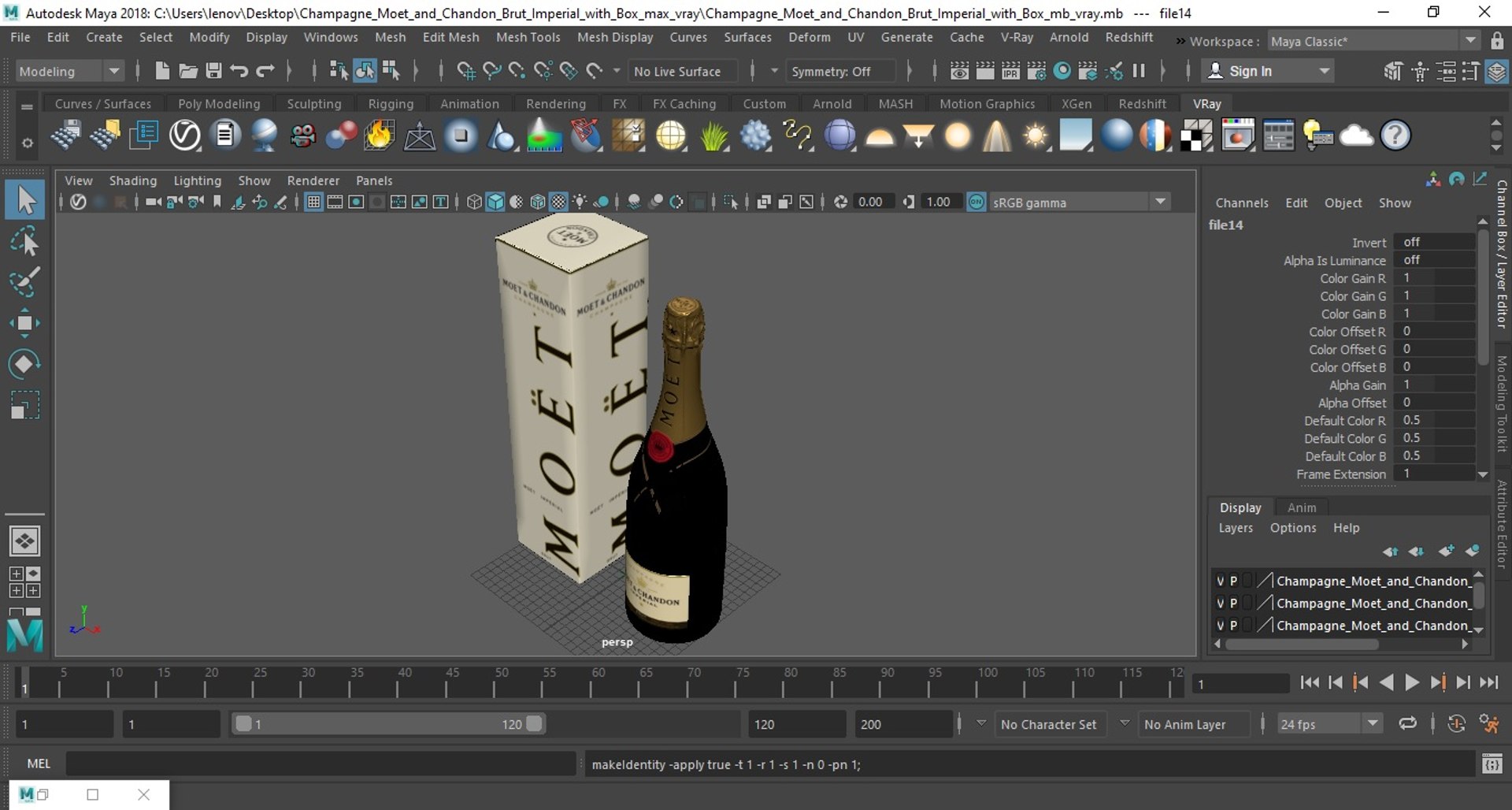
Task: Click the V-Ray dome light shelf icon
Action: (880, 136)
